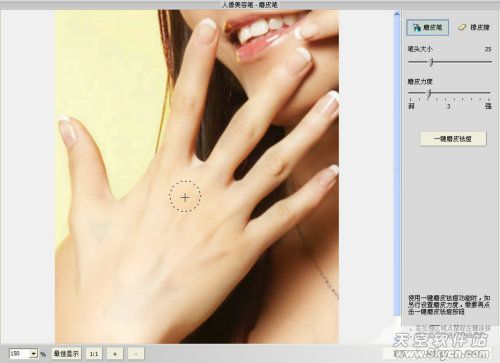Open the 150 zoom percentage dropdown
This screenshot has height=363, width=500.
(x=34, y=353)
